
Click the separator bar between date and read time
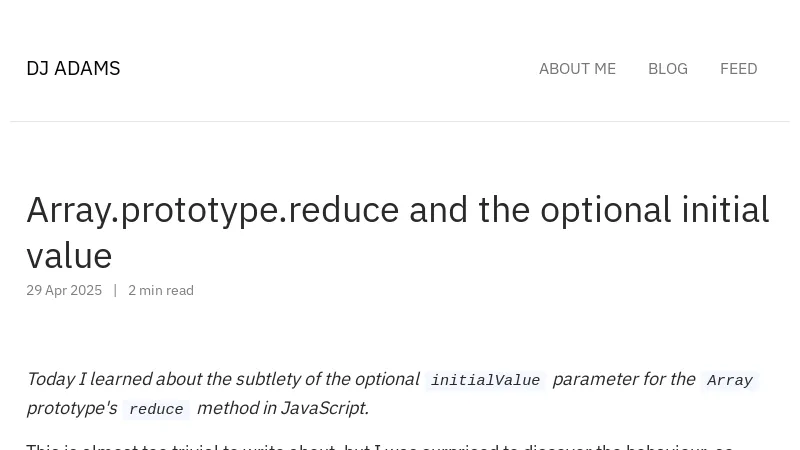(x=115, y=290)
